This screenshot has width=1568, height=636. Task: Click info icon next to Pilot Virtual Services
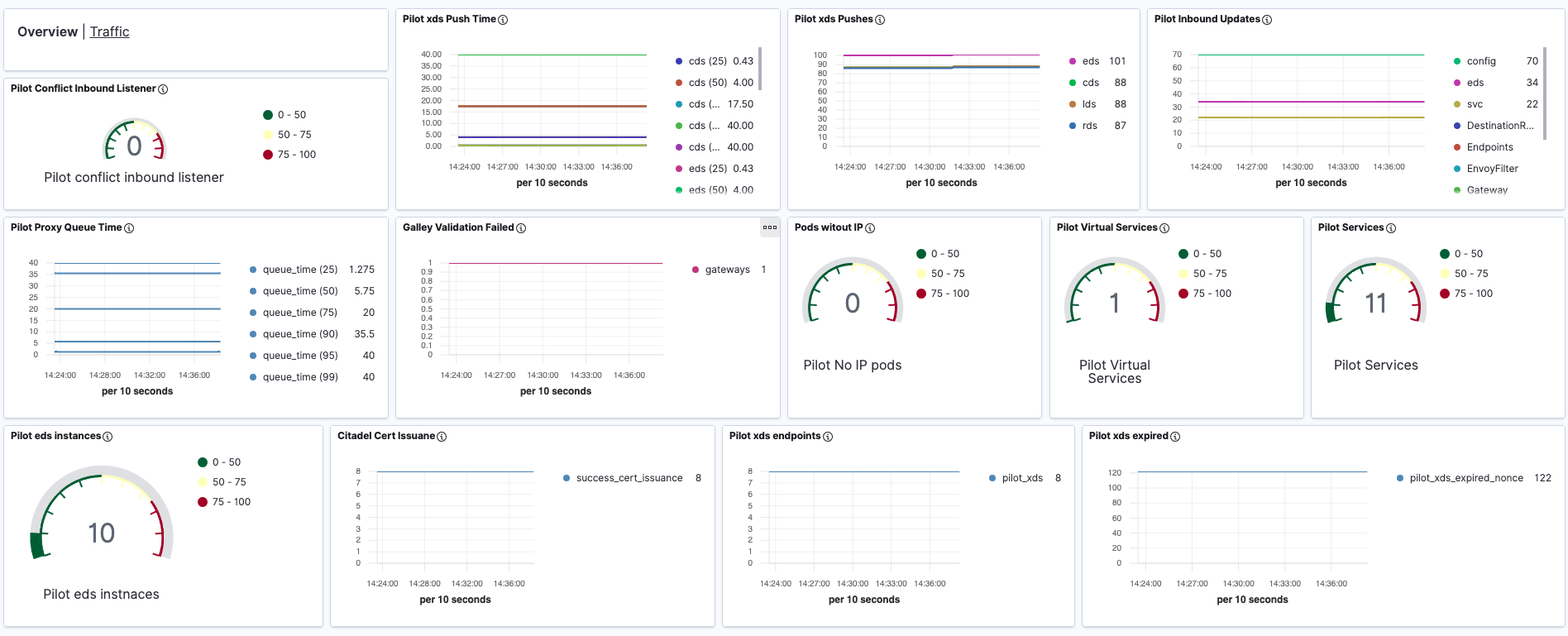coord(1164,228)
